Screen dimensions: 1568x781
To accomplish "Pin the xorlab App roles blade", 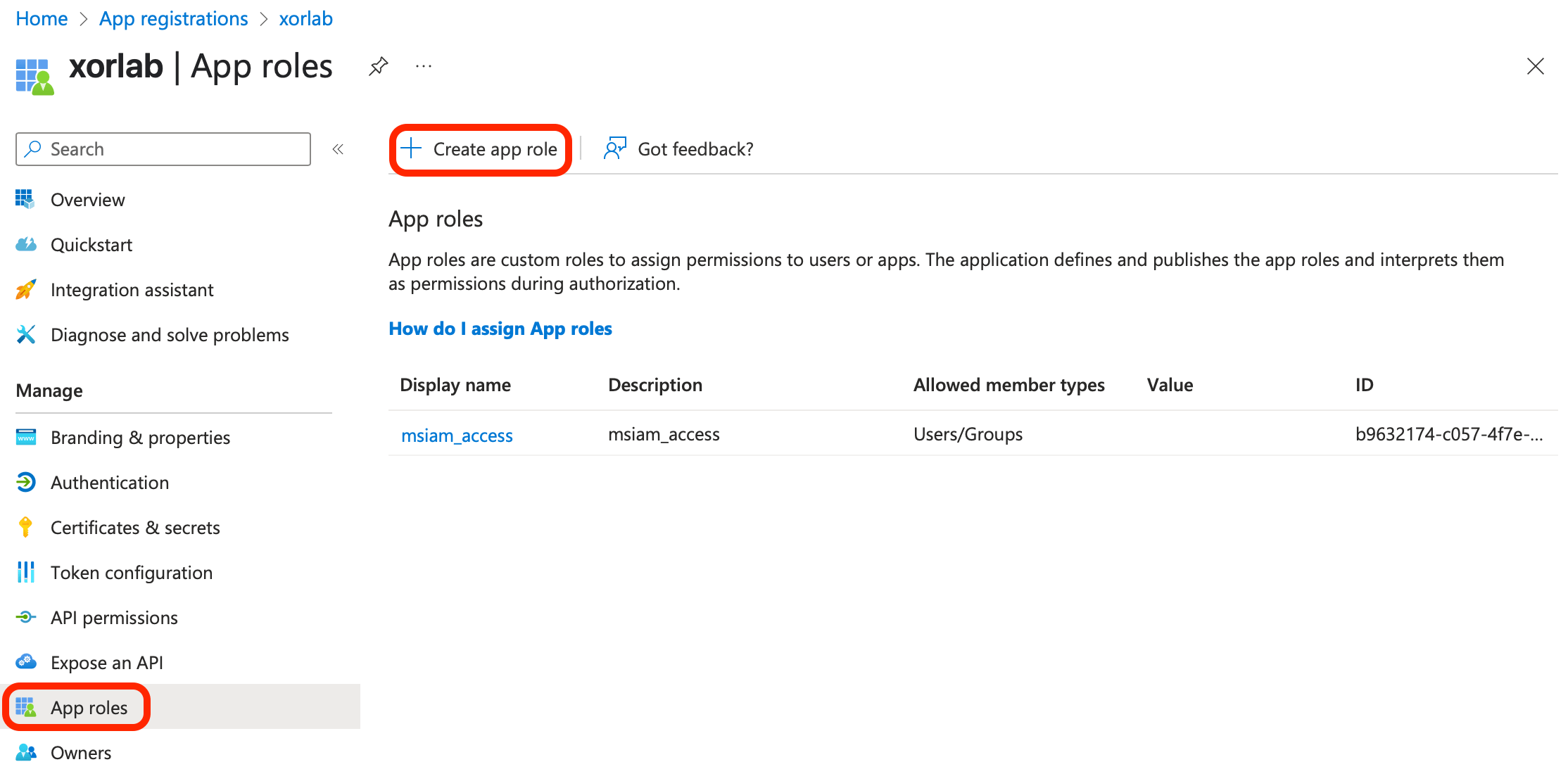I will (379, 67).
